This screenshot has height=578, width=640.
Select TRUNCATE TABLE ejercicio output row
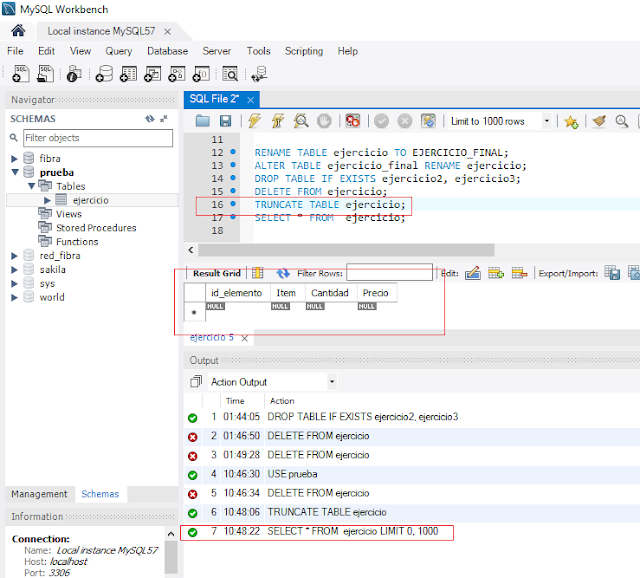[412, 512]
